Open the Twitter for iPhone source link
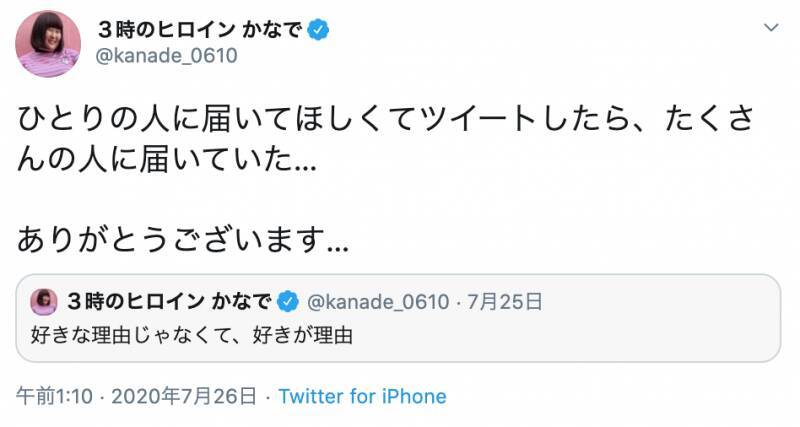 click(x=362, y=396)
